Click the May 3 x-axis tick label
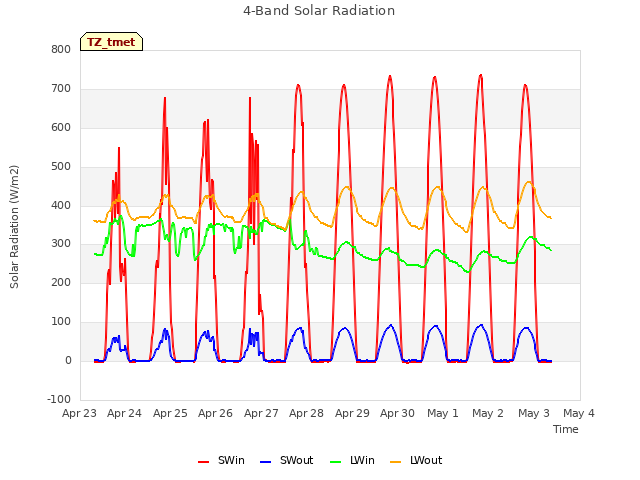Viewport: 640px width, 480px height. pos(534,413)
